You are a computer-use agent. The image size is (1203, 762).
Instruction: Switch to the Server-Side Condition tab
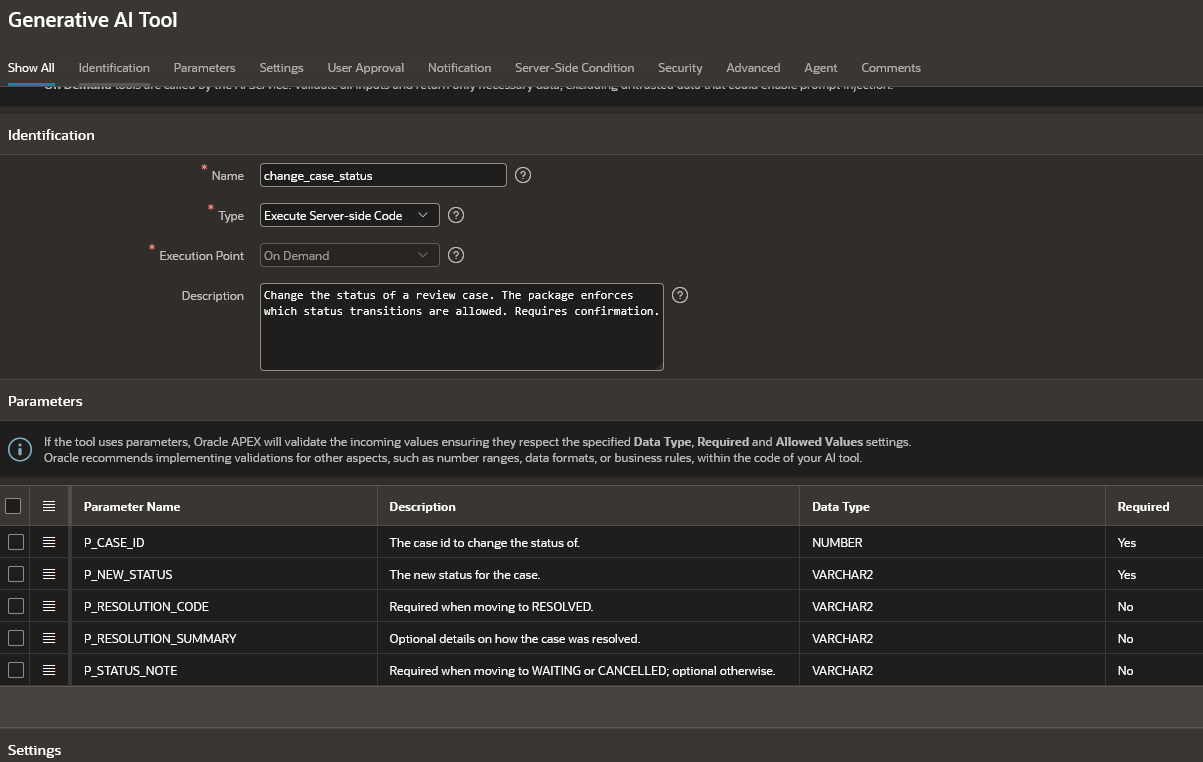[x=574, y=68]
